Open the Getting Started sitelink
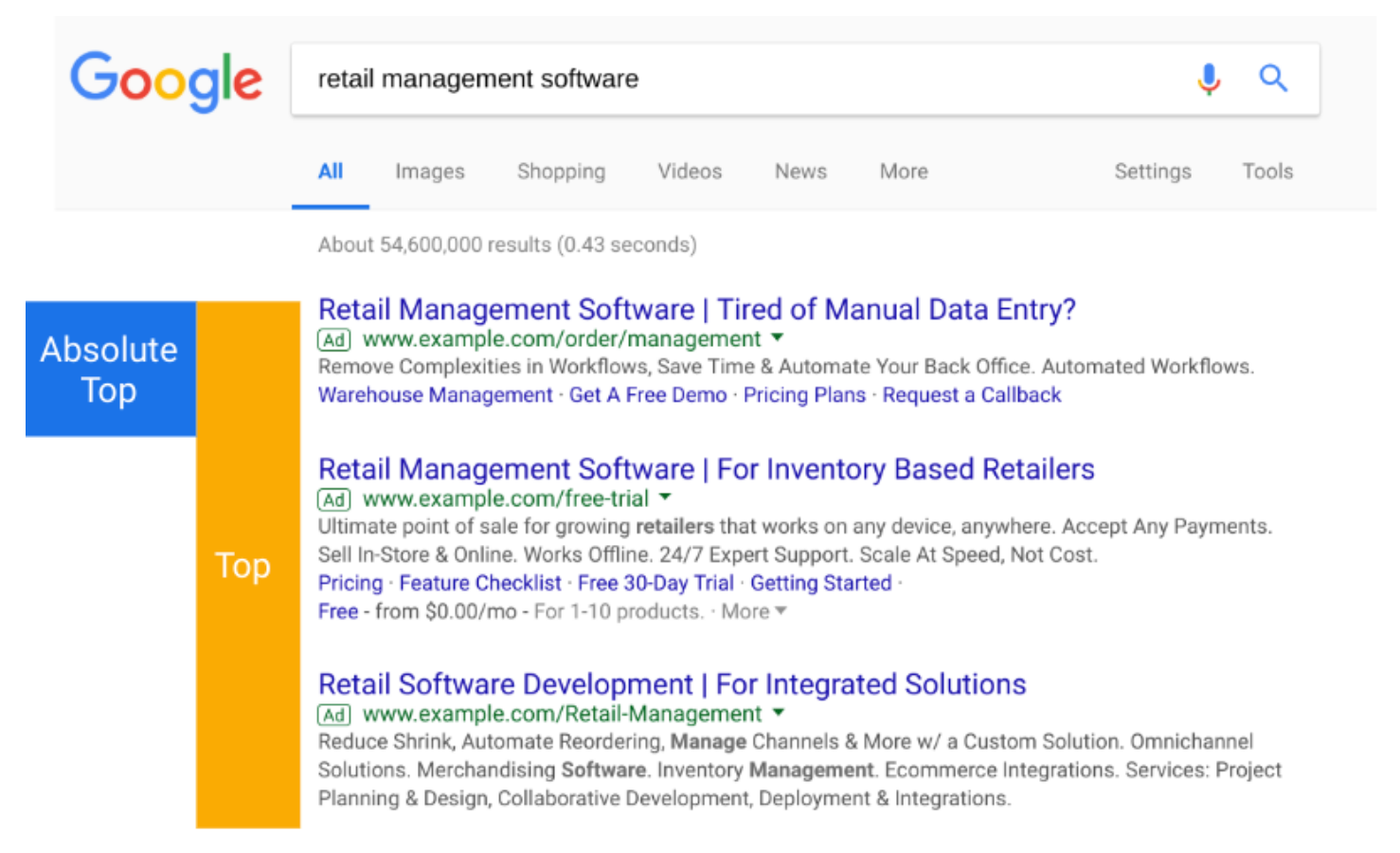 [821, 584]
